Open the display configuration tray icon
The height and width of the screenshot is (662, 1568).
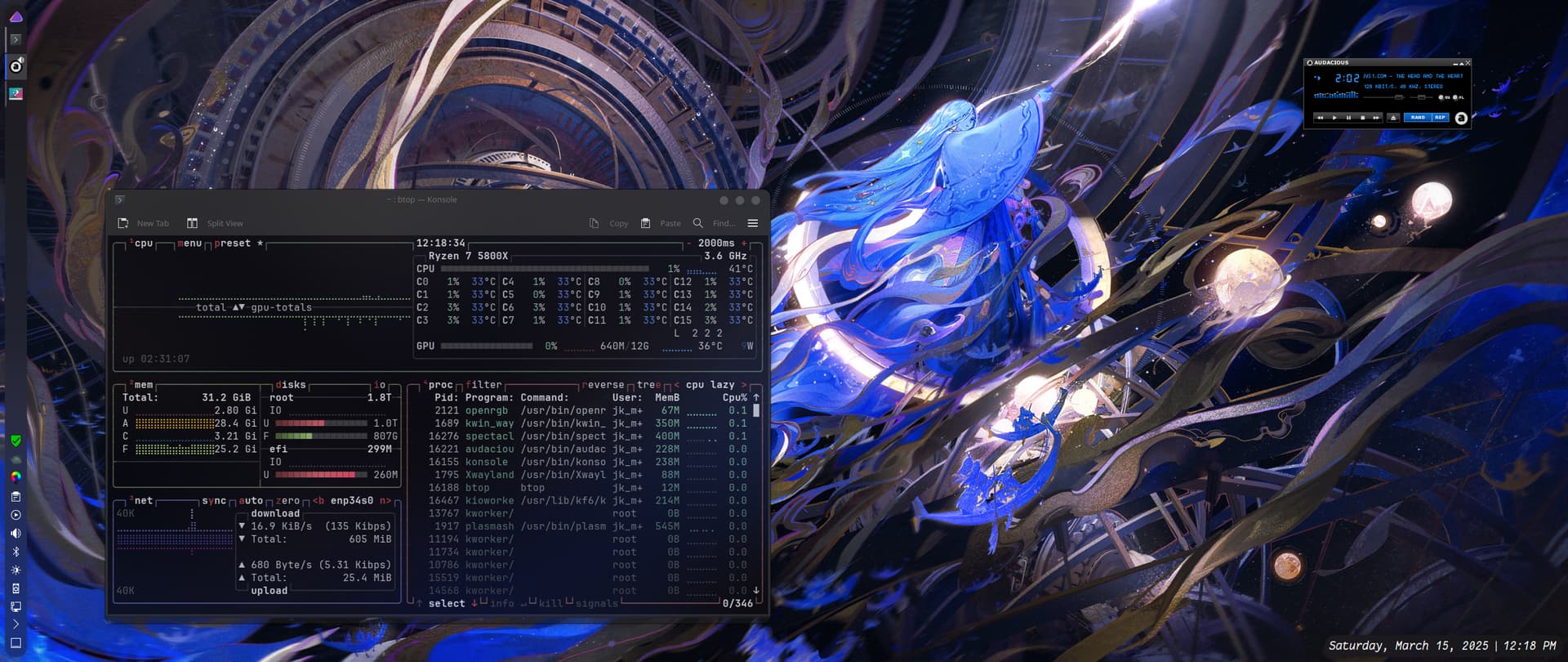click(16, 606)
